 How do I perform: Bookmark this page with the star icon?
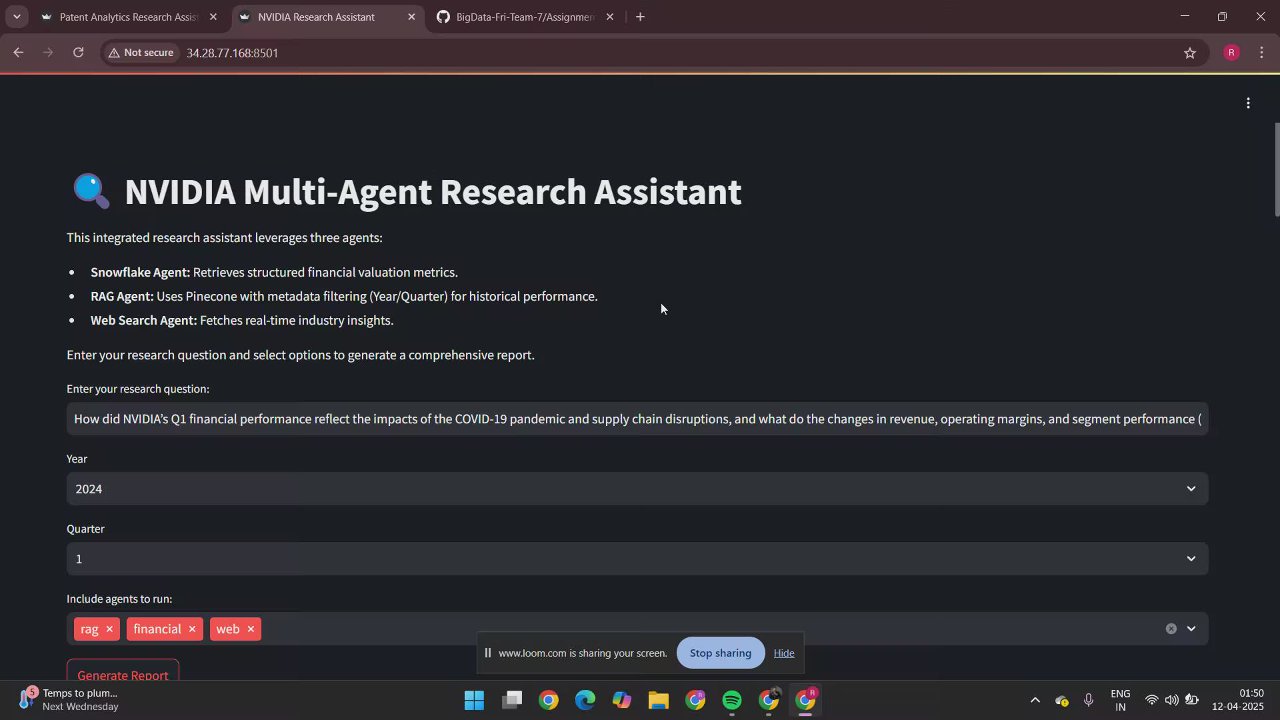1190,53
